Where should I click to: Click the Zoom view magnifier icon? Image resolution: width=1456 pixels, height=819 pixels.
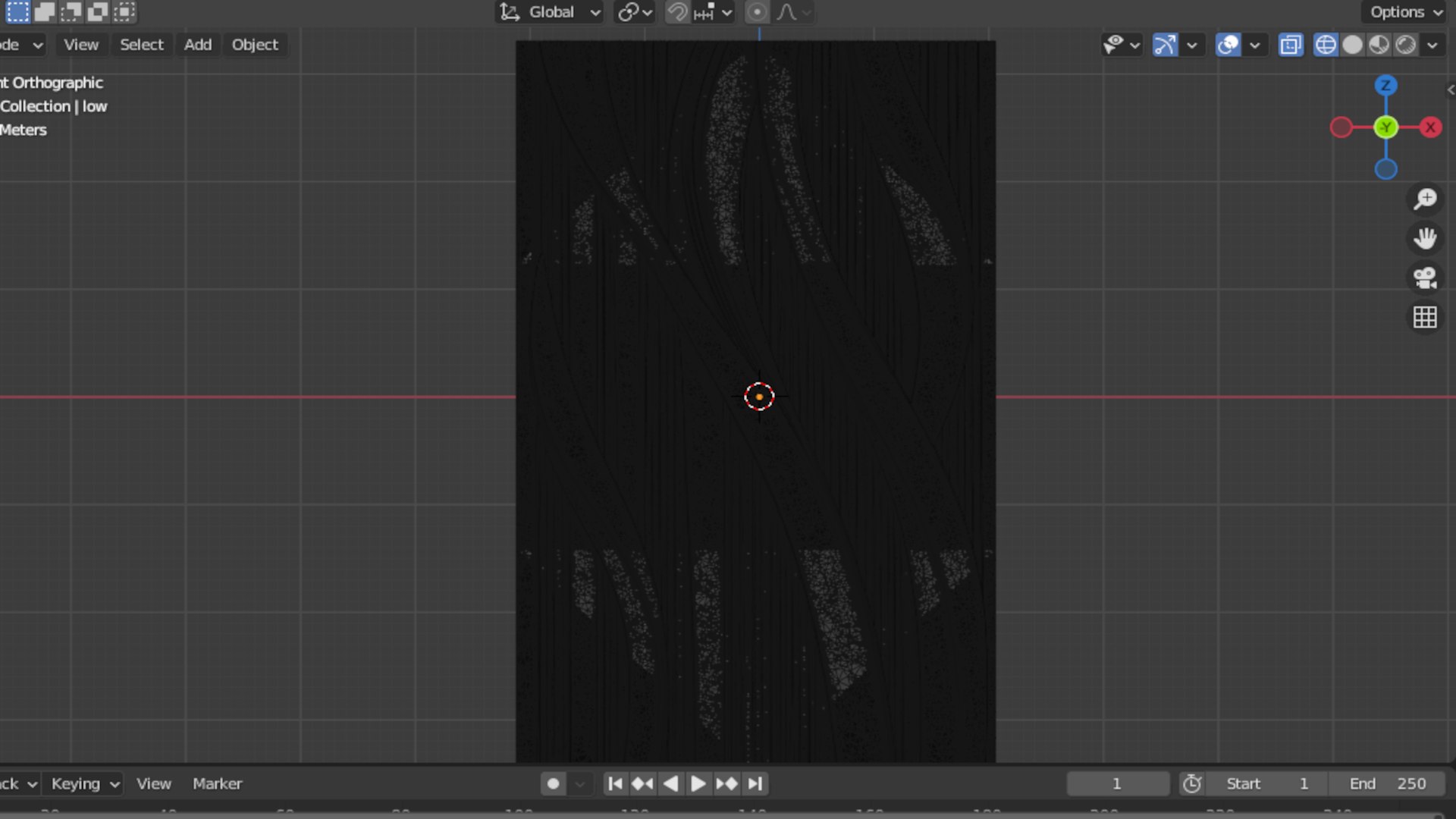[1426, 199]
